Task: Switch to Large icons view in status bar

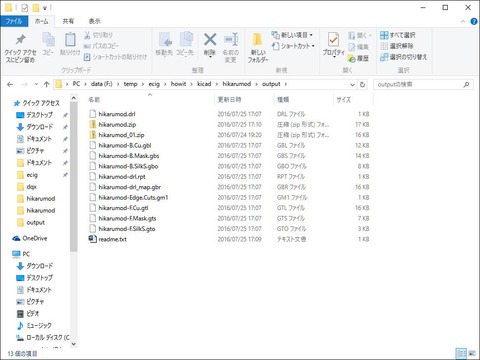Action: pyautogui.click(x=472, y=354)
